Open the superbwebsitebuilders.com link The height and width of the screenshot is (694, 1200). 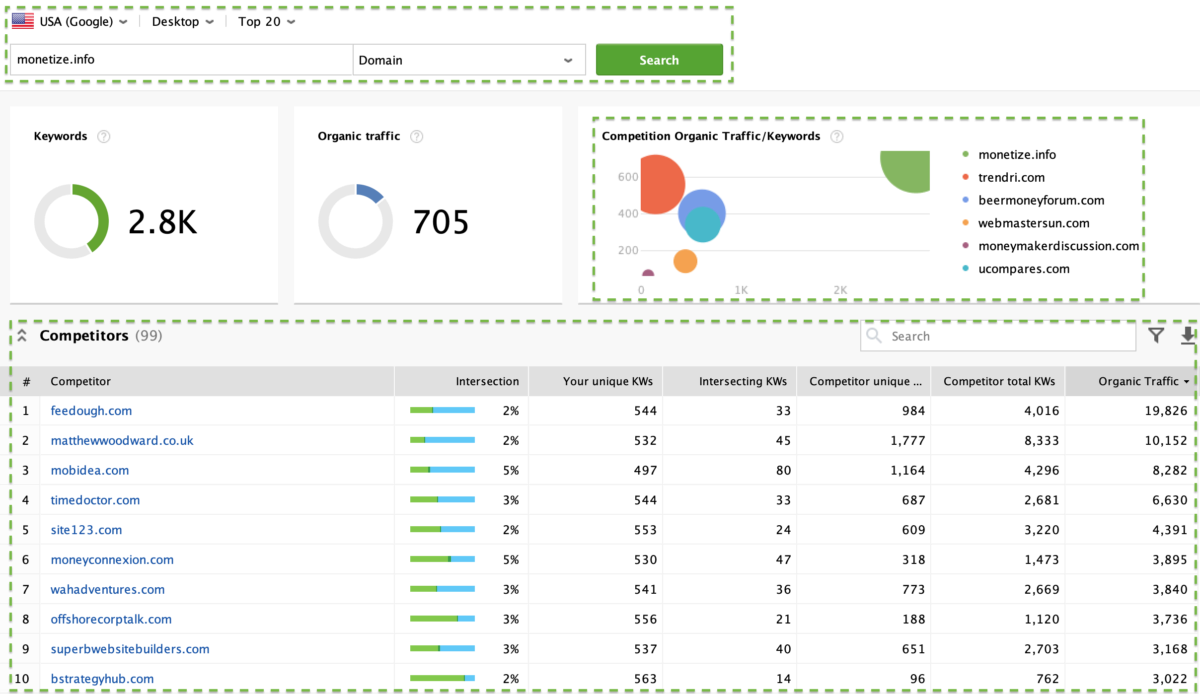coord(130,649)
